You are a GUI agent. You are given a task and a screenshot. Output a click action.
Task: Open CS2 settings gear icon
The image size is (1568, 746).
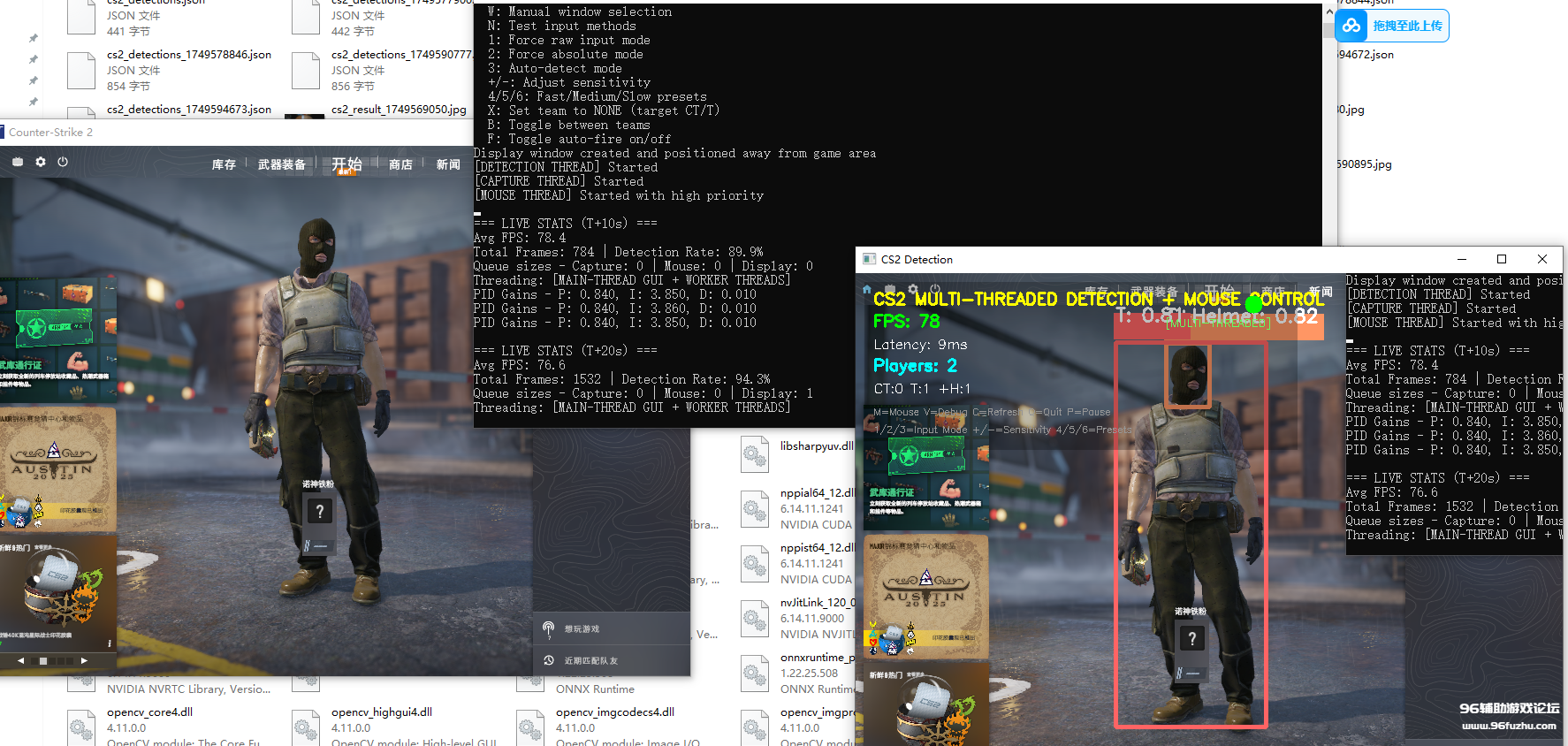click(x=40, y=162)
